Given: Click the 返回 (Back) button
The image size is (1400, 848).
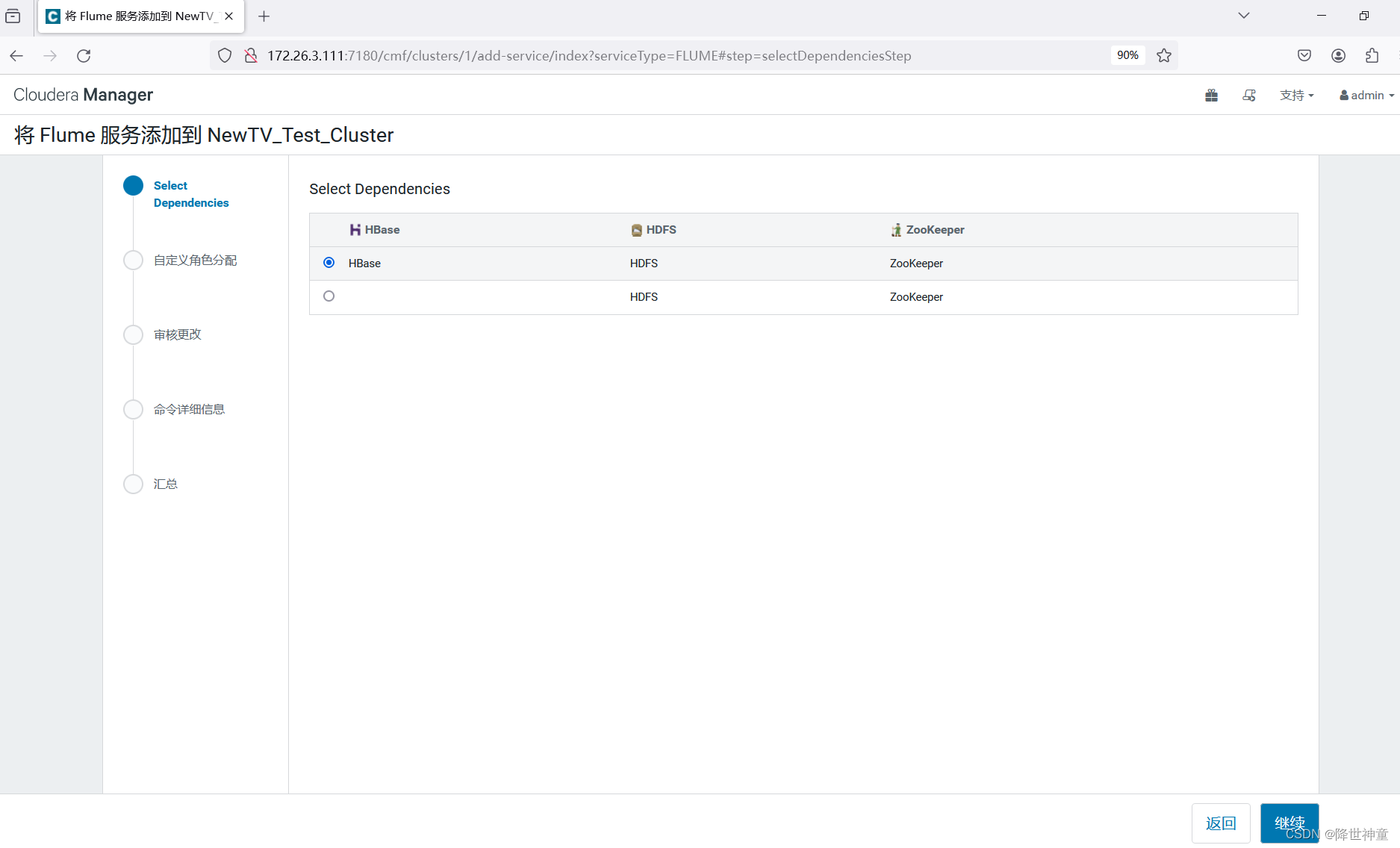Looking at the screenshot, I should [x=1221, y=823].
